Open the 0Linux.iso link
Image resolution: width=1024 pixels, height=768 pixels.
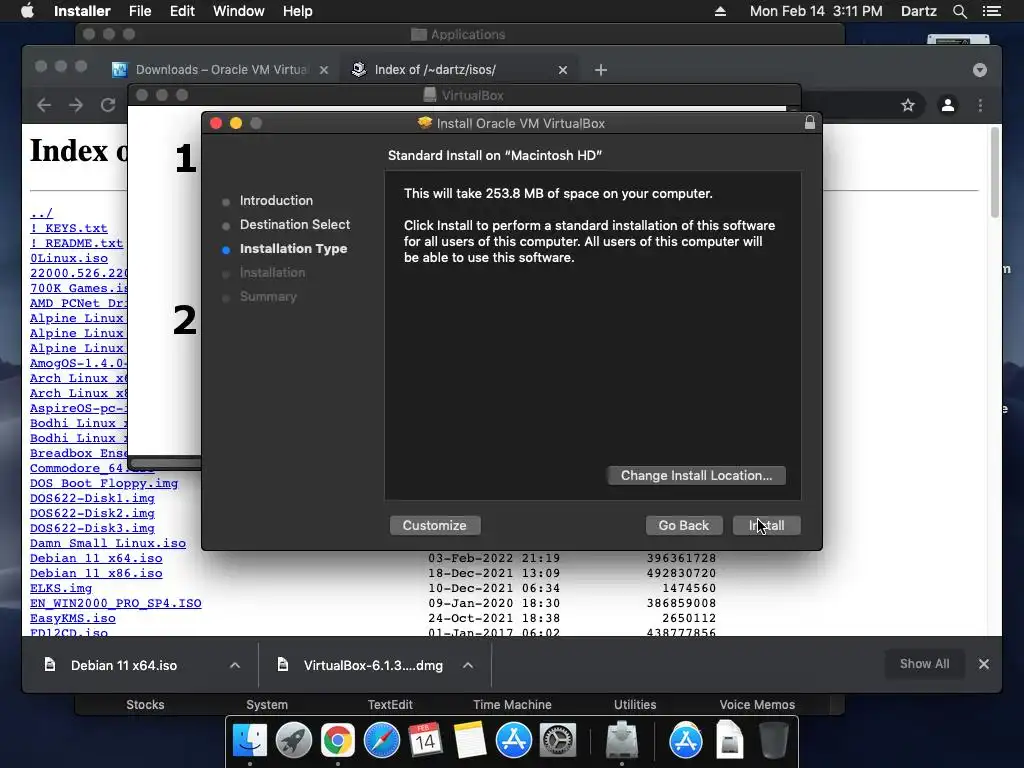(x=69, y=258)
